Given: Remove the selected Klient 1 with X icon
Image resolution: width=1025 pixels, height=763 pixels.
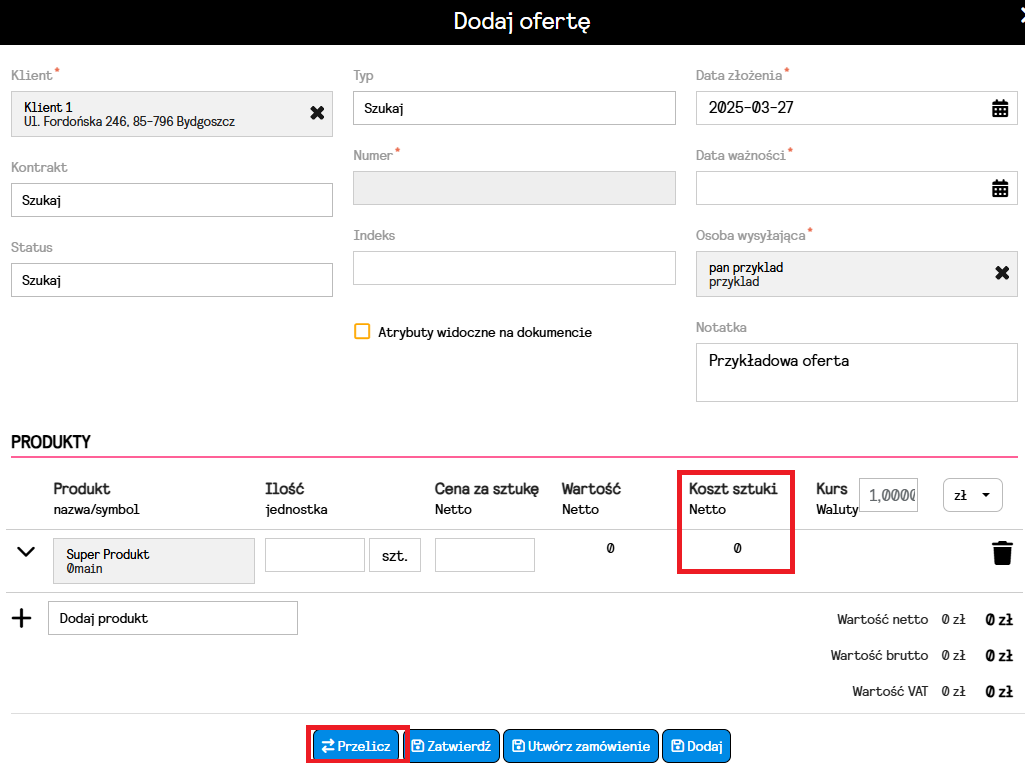Looking at the screenshot, I should (317, 113).
